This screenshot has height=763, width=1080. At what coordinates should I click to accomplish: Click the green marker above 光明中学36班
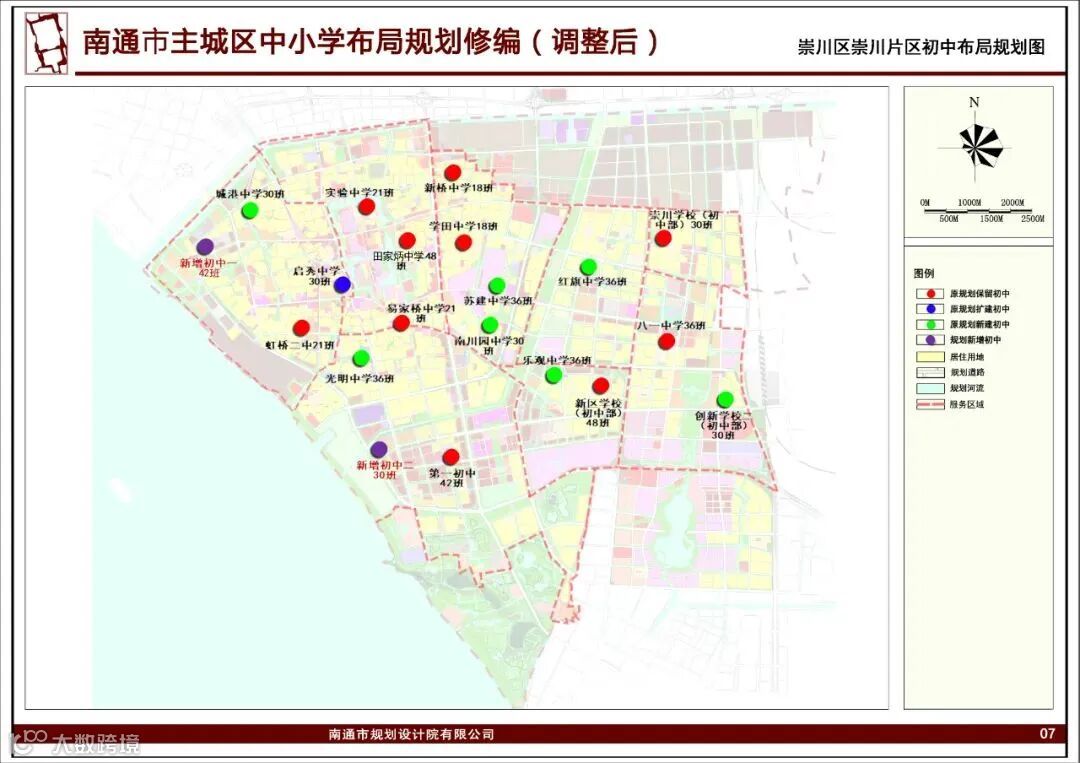tap(361, 358)
